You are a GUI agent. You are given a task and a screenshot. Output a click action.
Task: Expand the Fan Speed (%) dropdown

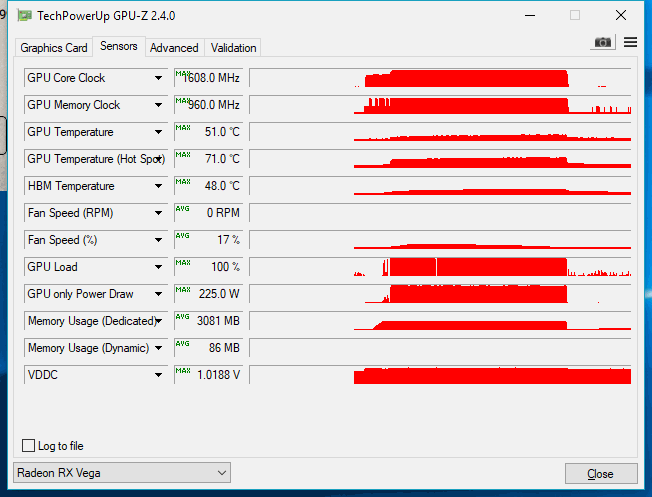click(158, 240)
